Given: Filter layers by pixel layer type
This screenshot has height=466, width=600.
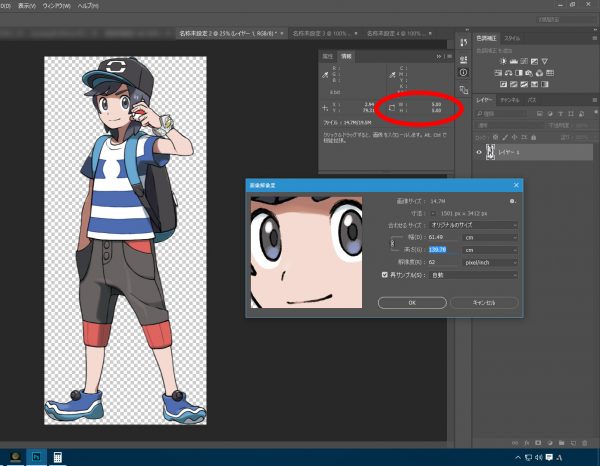Looking at the screenshot, I should 540,114.
